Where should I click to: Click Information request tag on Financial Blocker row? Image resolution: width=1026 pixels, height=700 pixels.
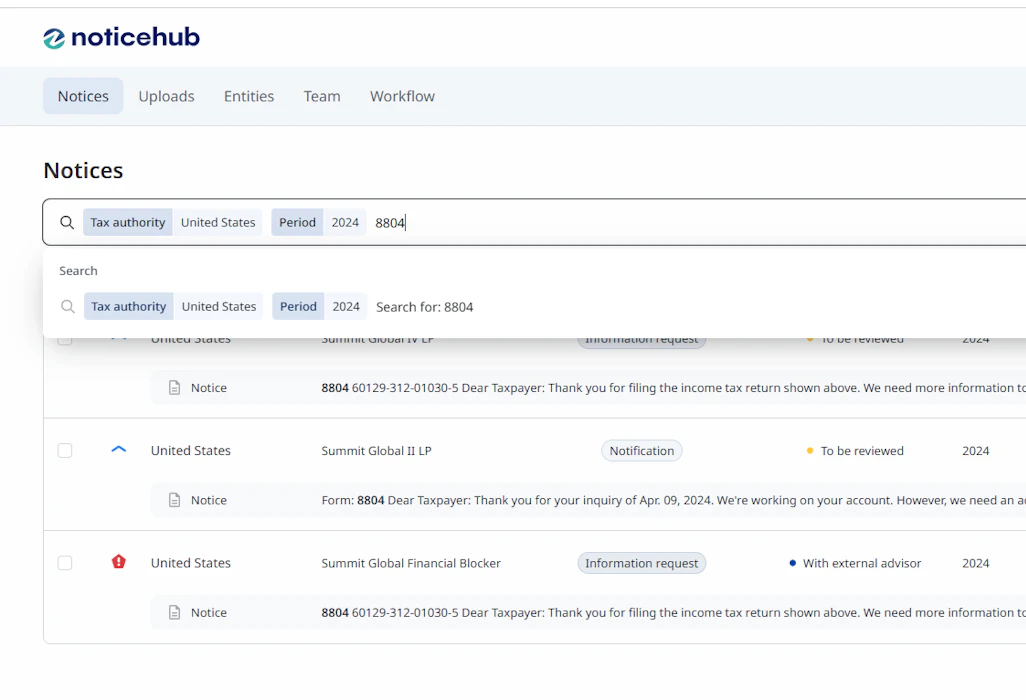(x=641, y=563)
